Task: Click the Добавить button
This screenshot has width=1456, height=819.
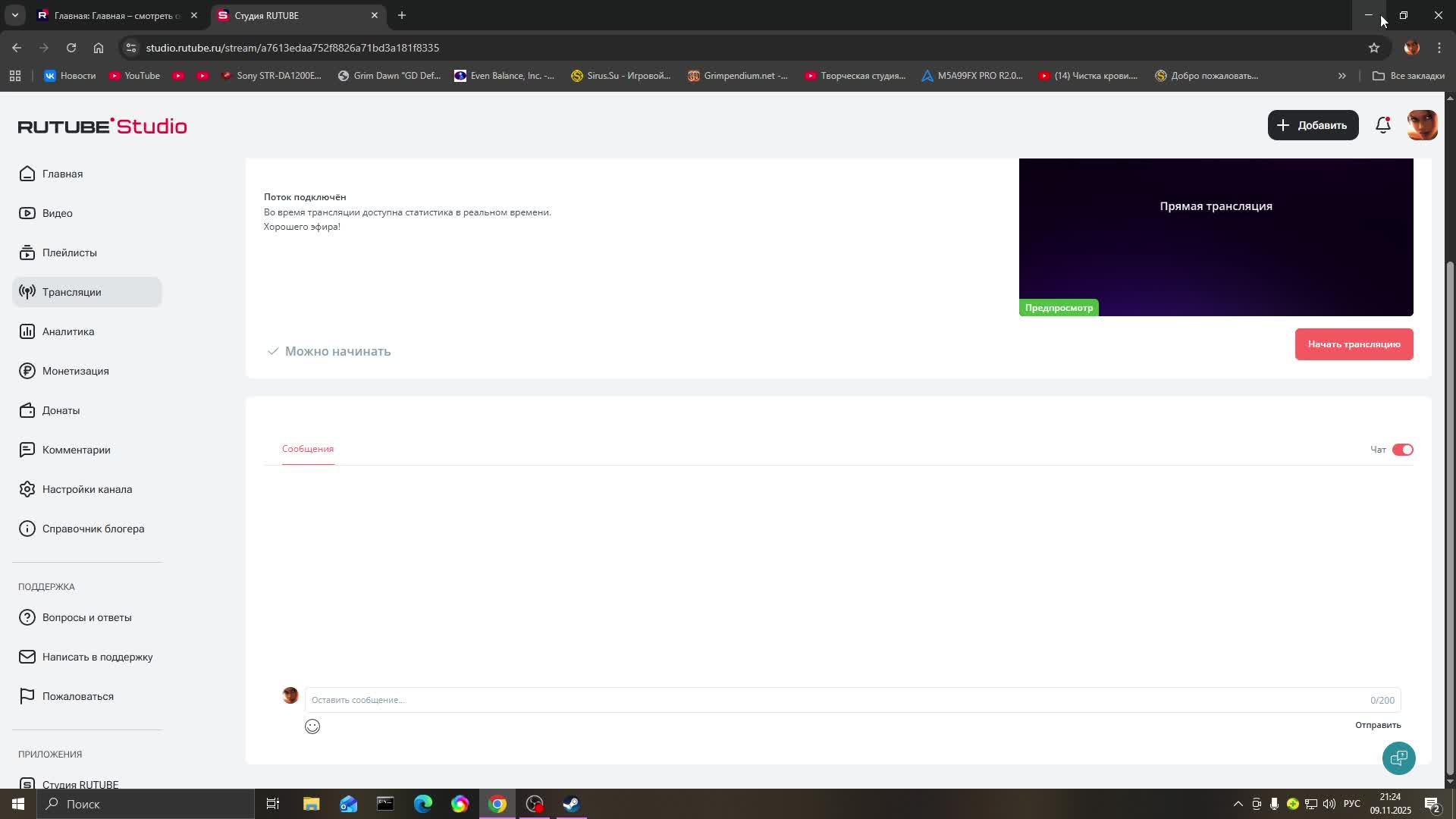Action: coord(1313,125)
